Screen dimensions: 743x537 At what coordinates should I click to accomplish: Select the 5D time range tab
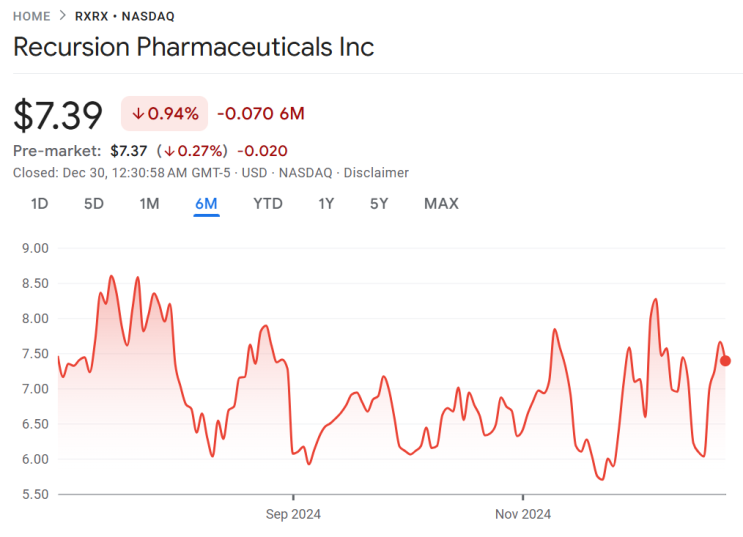tap(94, 204)
